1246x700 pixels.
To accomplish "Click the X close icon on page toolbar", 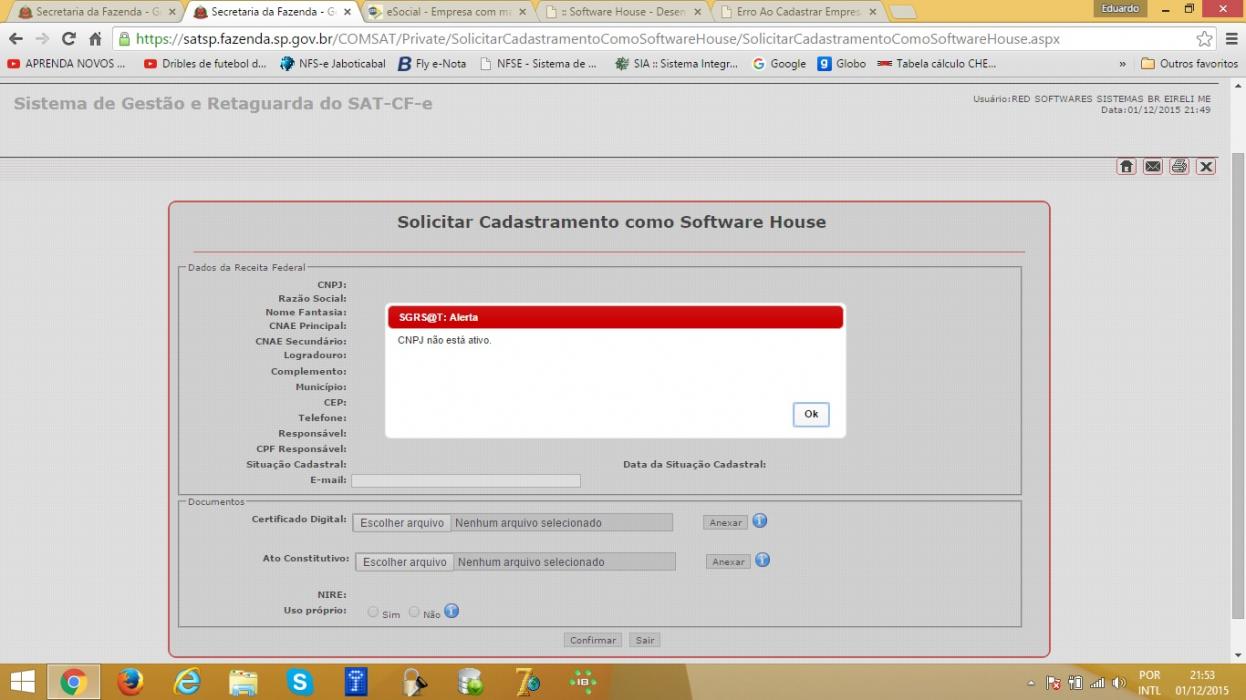I will tap(1206, 166).
